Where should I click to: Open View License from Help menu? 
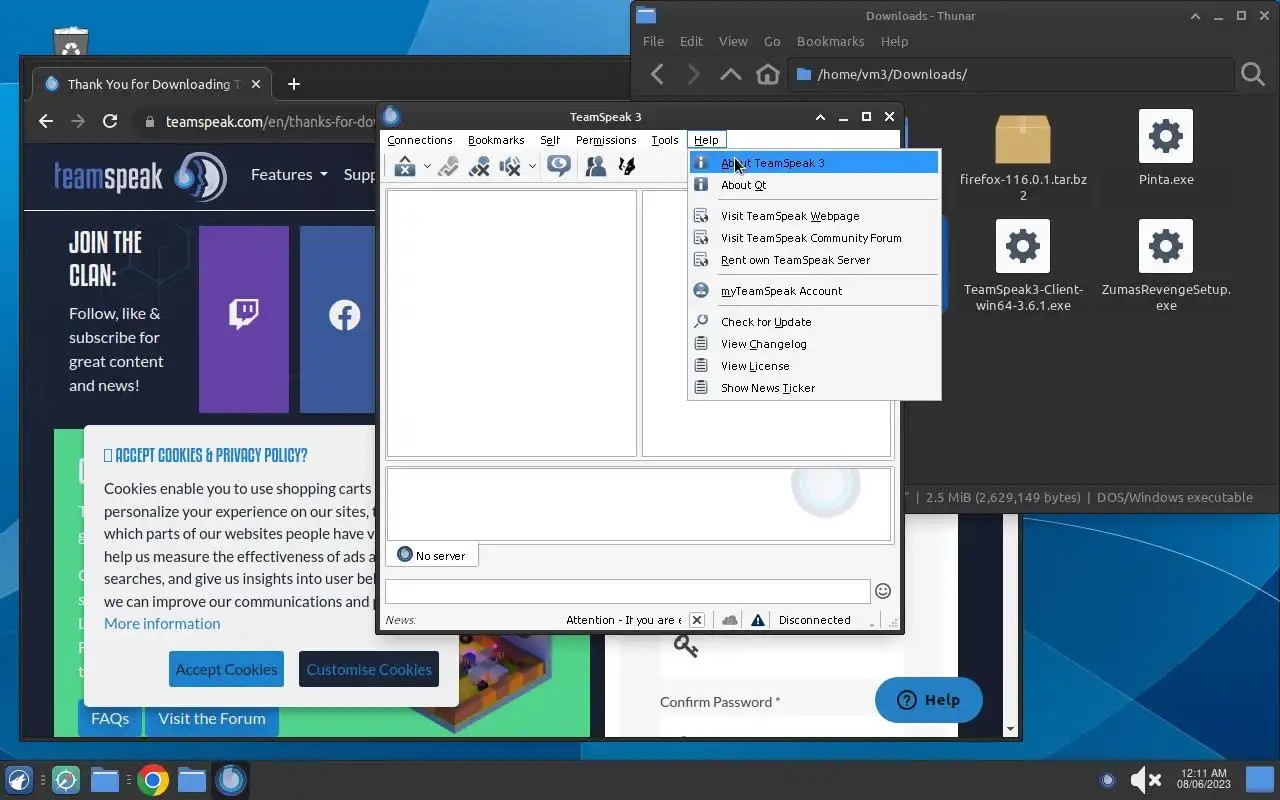point(814,366)
